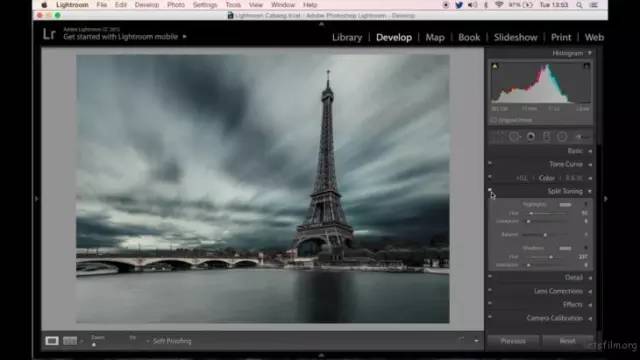This screenshot has height=360, width=640.
Task: Click the Shadows Hue slider handle
Action: point(551,257)
